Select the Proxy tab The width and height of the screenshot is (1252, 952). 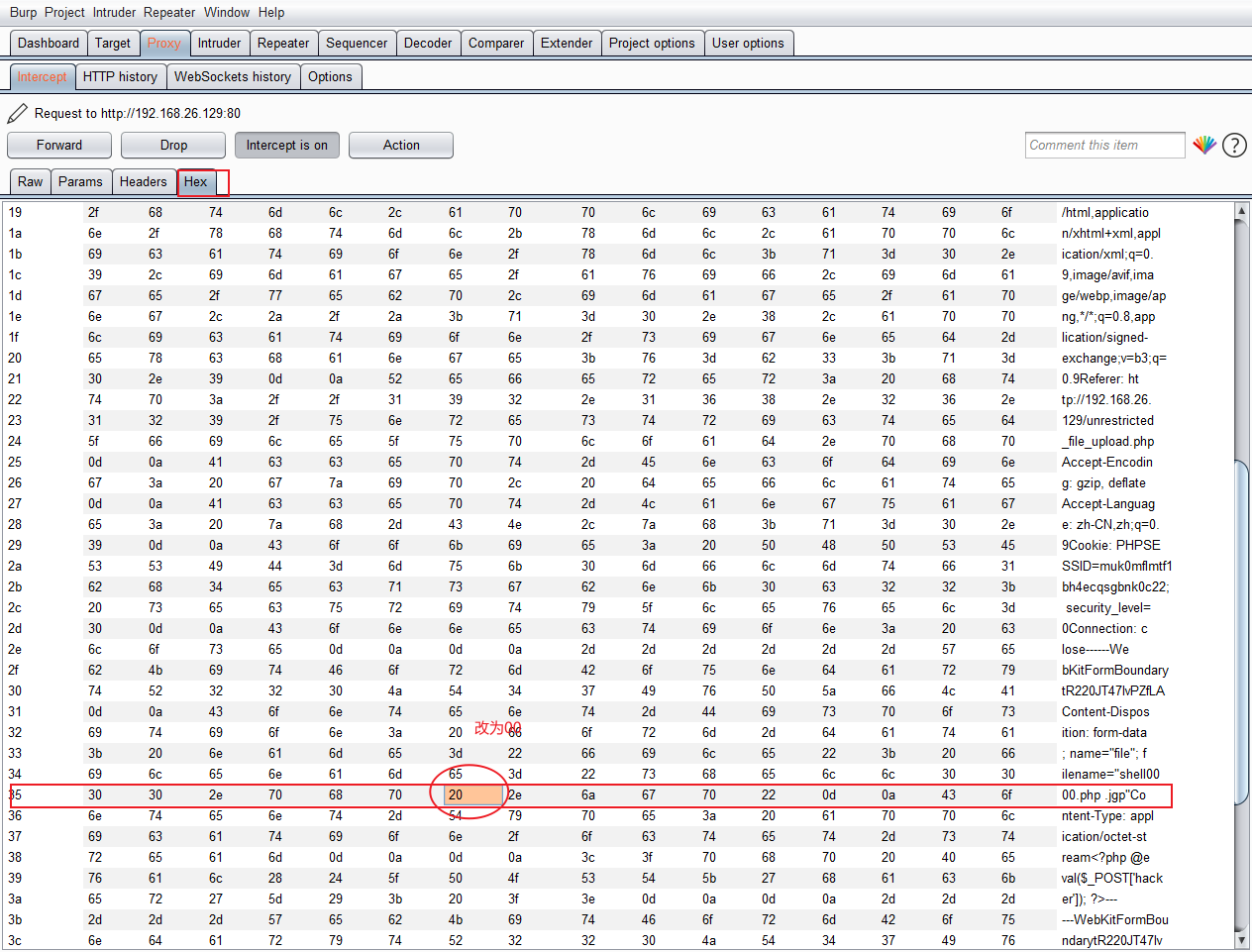pyautogui.click(x=164, y=43)
